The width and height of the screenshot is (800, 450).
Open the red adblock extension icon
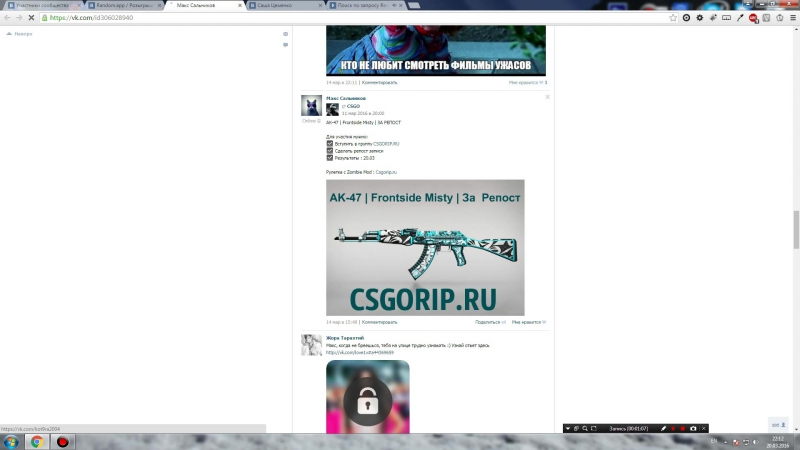tap(753, 18)
